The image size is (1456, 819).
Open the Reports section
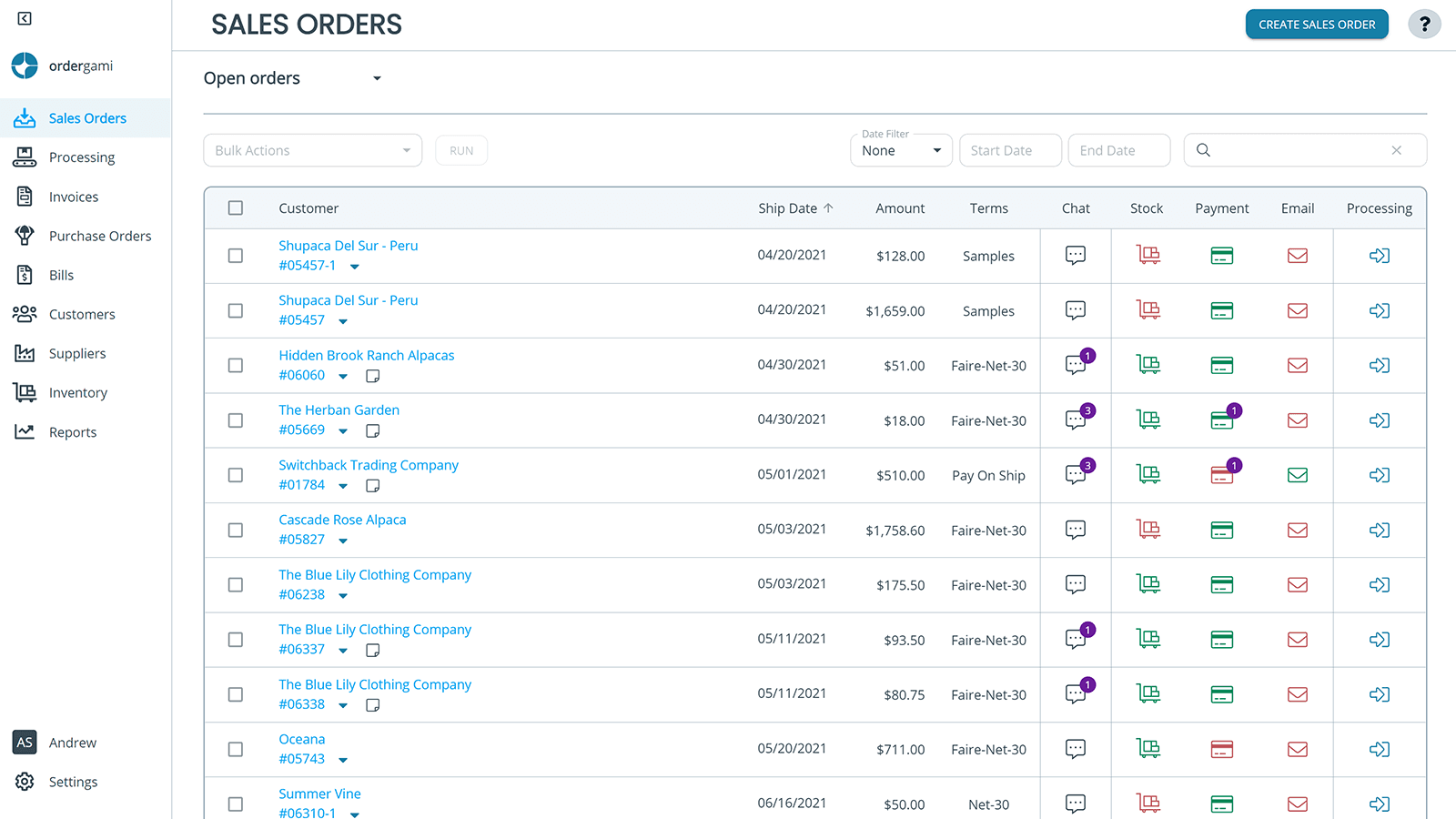coord(73,431)
